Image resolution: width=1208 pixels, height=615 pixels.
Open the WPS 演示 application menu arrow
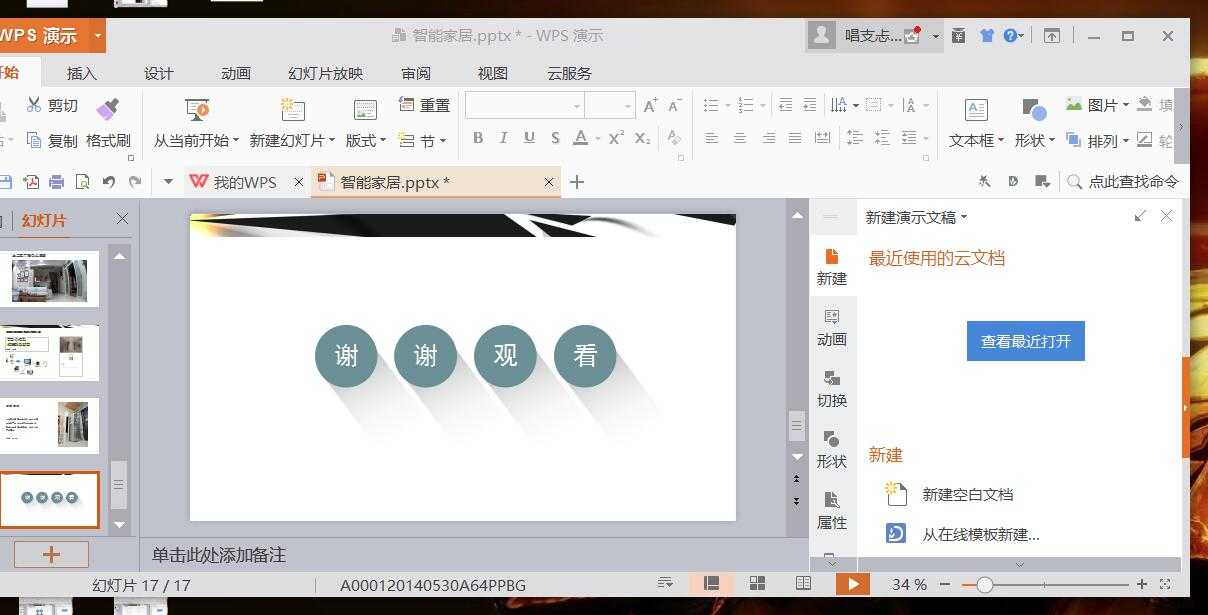96,36
